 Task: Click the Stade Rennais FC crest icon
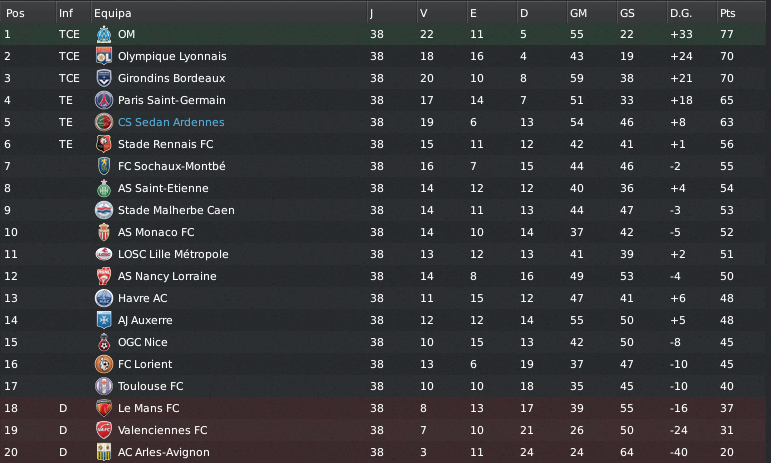coord(103,144)
